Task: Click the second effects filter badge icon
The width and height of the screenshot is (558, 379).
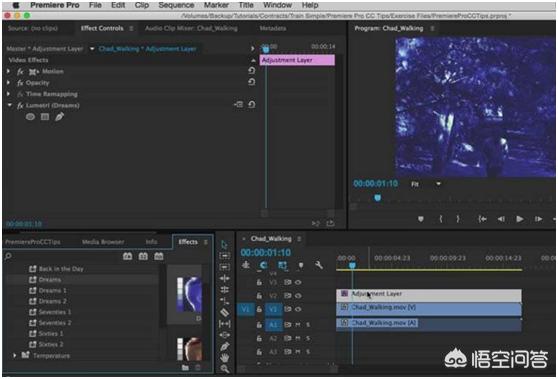Action: point(143,256)
